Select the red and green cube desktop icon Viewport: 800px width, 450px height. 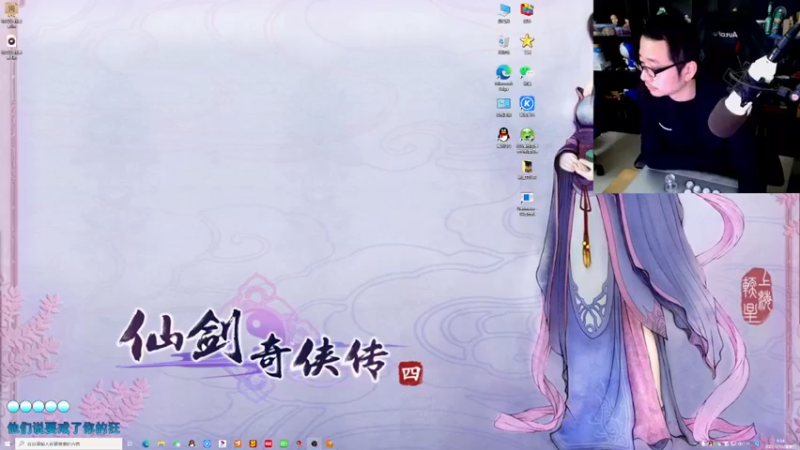pyautogui.click(x=527, y=13)
